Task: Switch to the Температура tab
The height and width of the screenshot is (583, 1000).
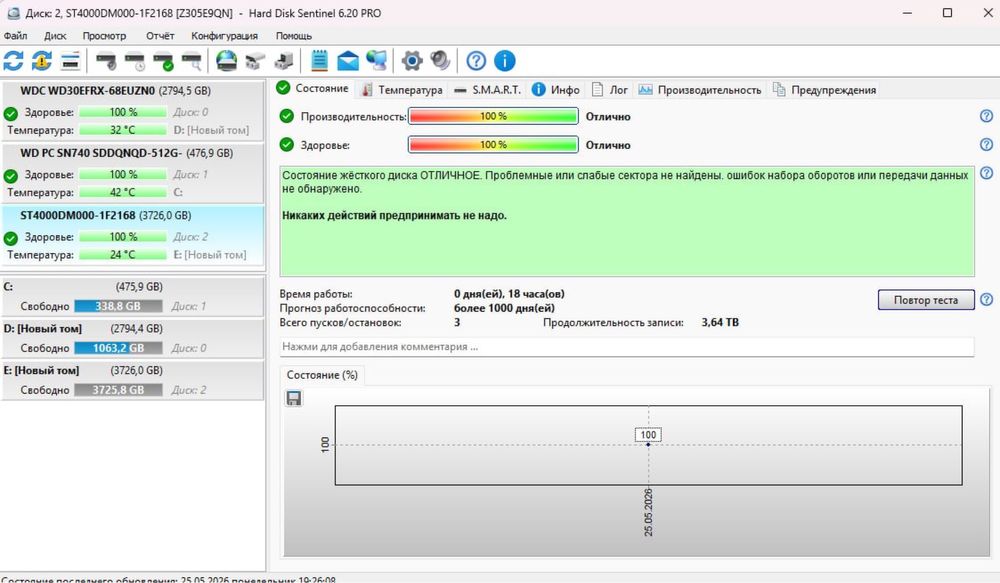Action: point(402,90)
